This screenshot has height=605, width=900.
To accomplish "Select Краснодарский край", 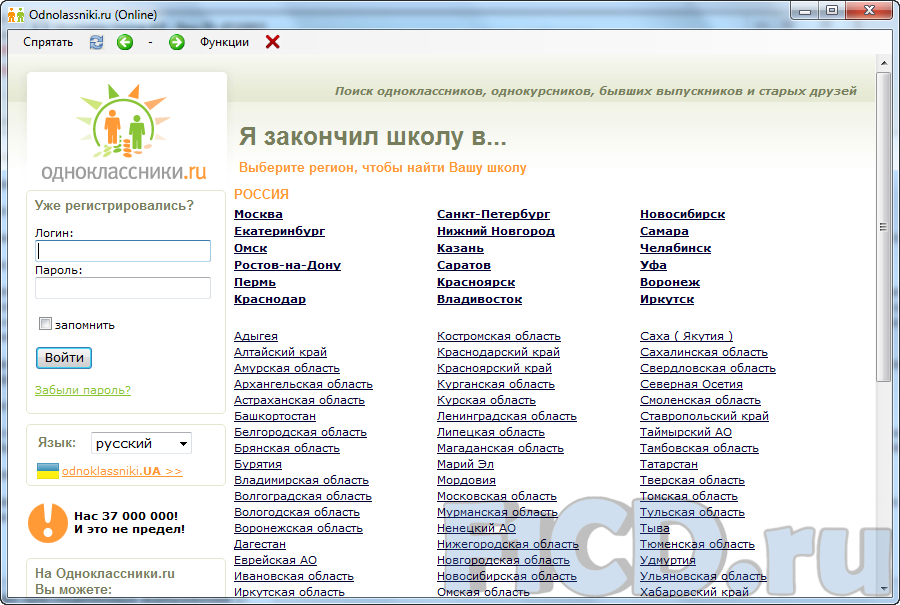I will tap(498, 352).
